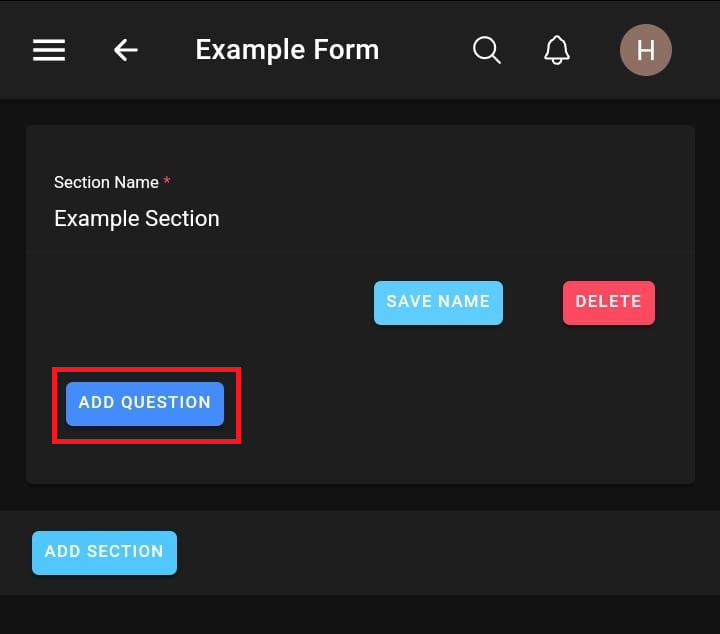Screen dimensions: 720x634
Task: Tap the three-line menu icon
Action: pos(49,50)
